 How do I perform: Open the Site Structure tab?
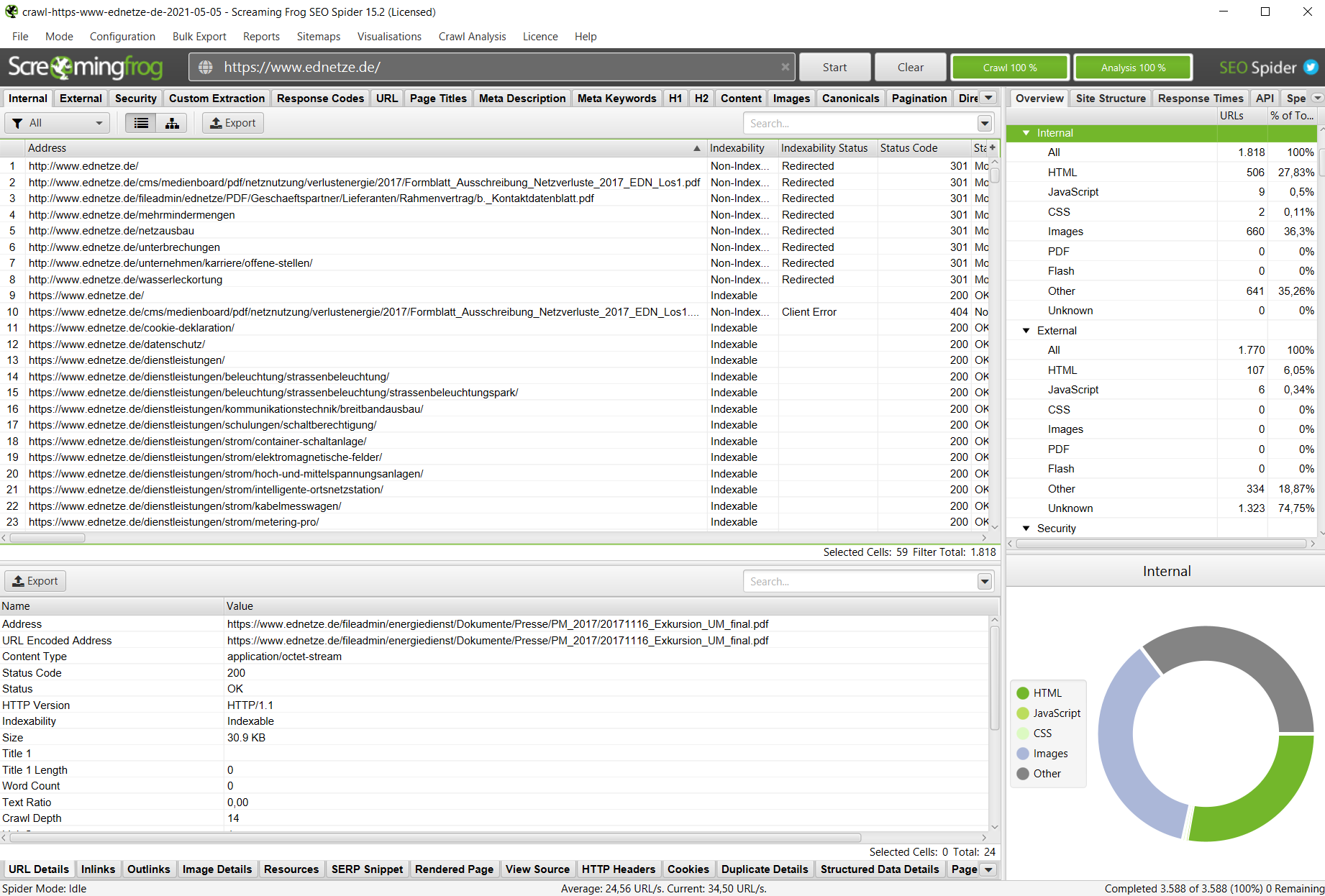(1111, 99)
